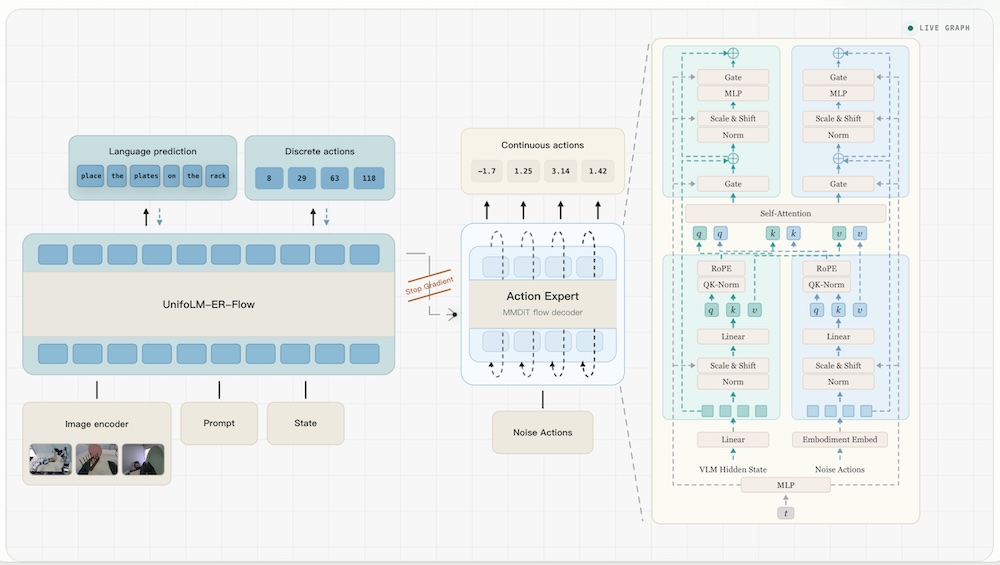Image resolution: width=1000 pixels, height=565 pixels.
Task: Select RoPE block in green column
Action: (x=721, y=268)
